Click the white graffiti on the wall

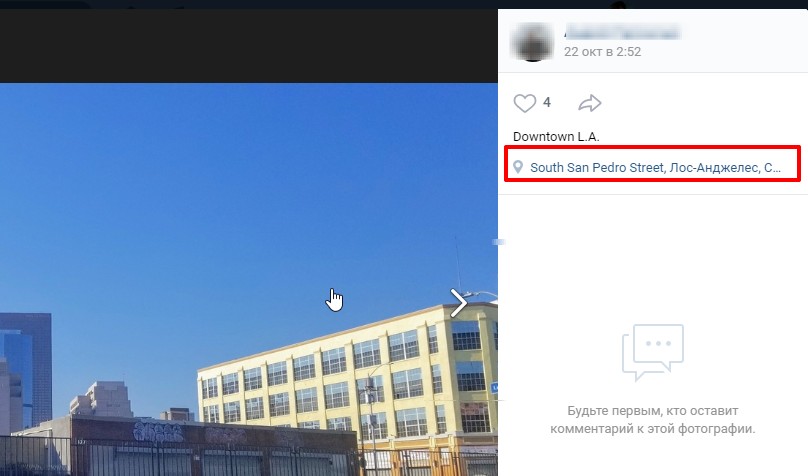(x=158, y=431)
